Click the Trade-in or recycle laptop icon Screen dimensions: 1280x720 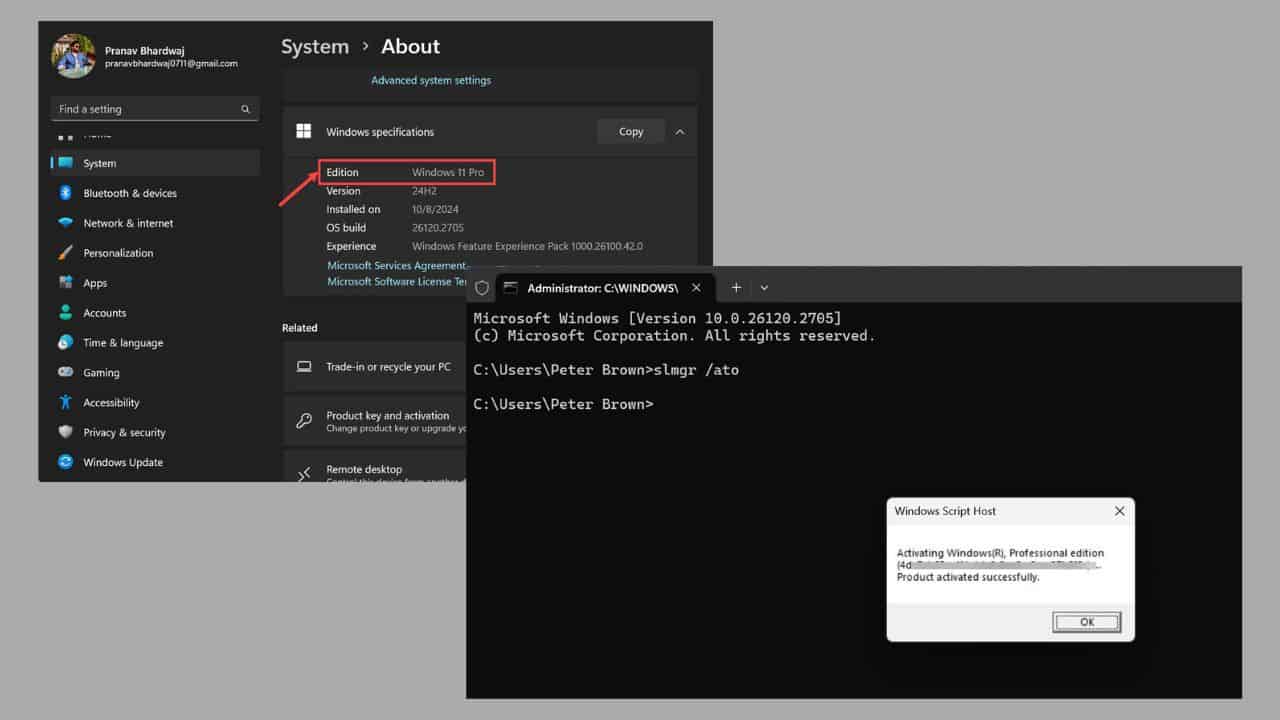pyautogui.click(x=304, y=367)
